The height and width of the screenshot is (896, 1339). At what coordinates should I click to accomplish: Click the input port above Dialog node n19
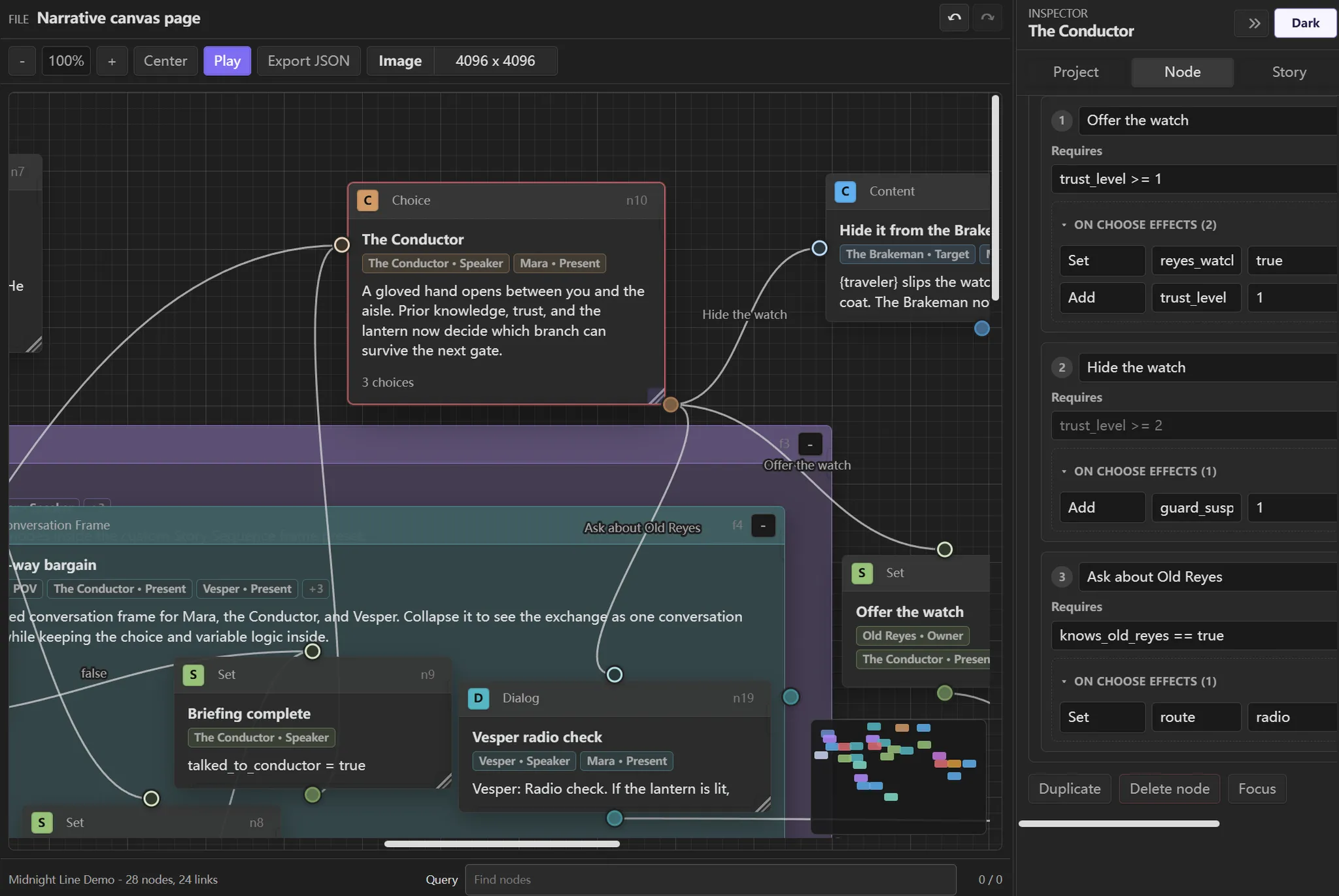click(615, 674)
